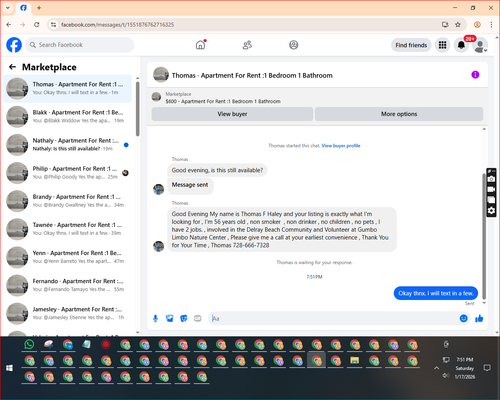This screenshot has height=400, width=500.
Task: Choose a sticker icon in composer
Action: tap(184, 319)
